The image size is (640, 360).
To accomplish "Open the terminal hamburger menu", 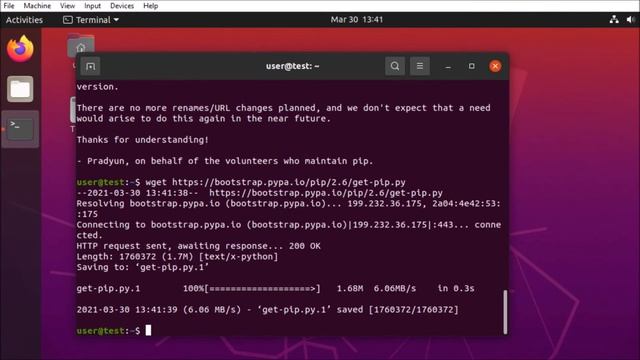I will (420, 66).
